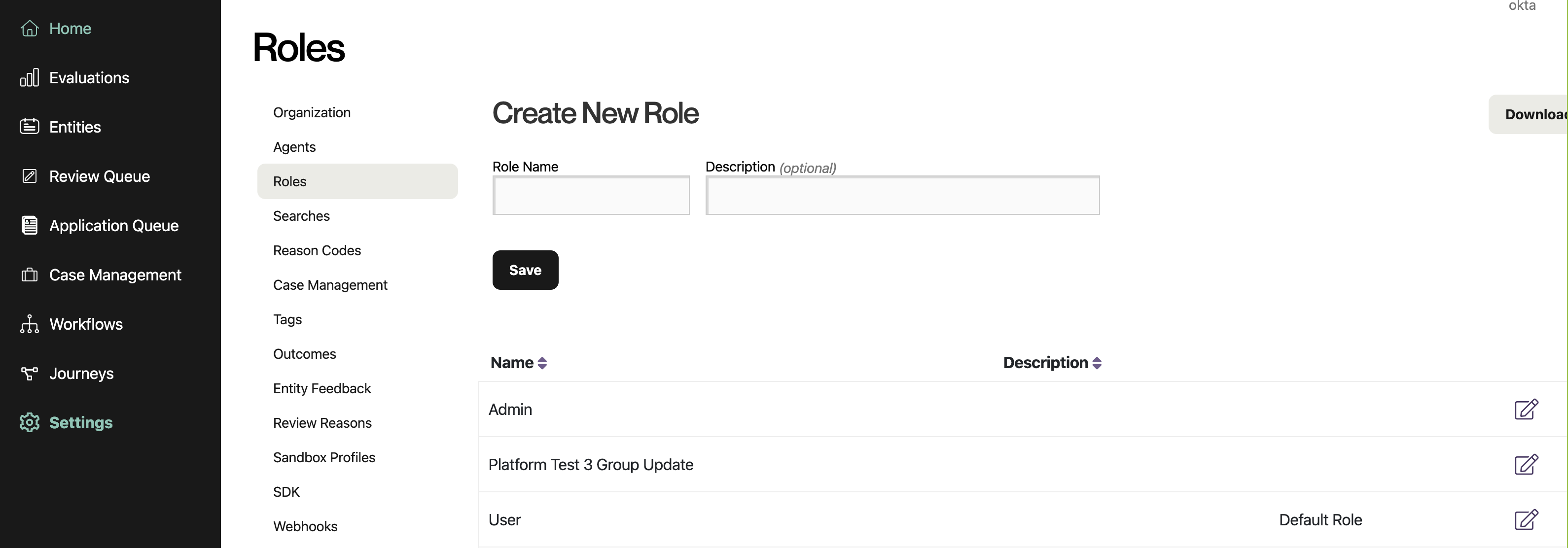Open Reason Codes settings section

click(x=317, y=250)
